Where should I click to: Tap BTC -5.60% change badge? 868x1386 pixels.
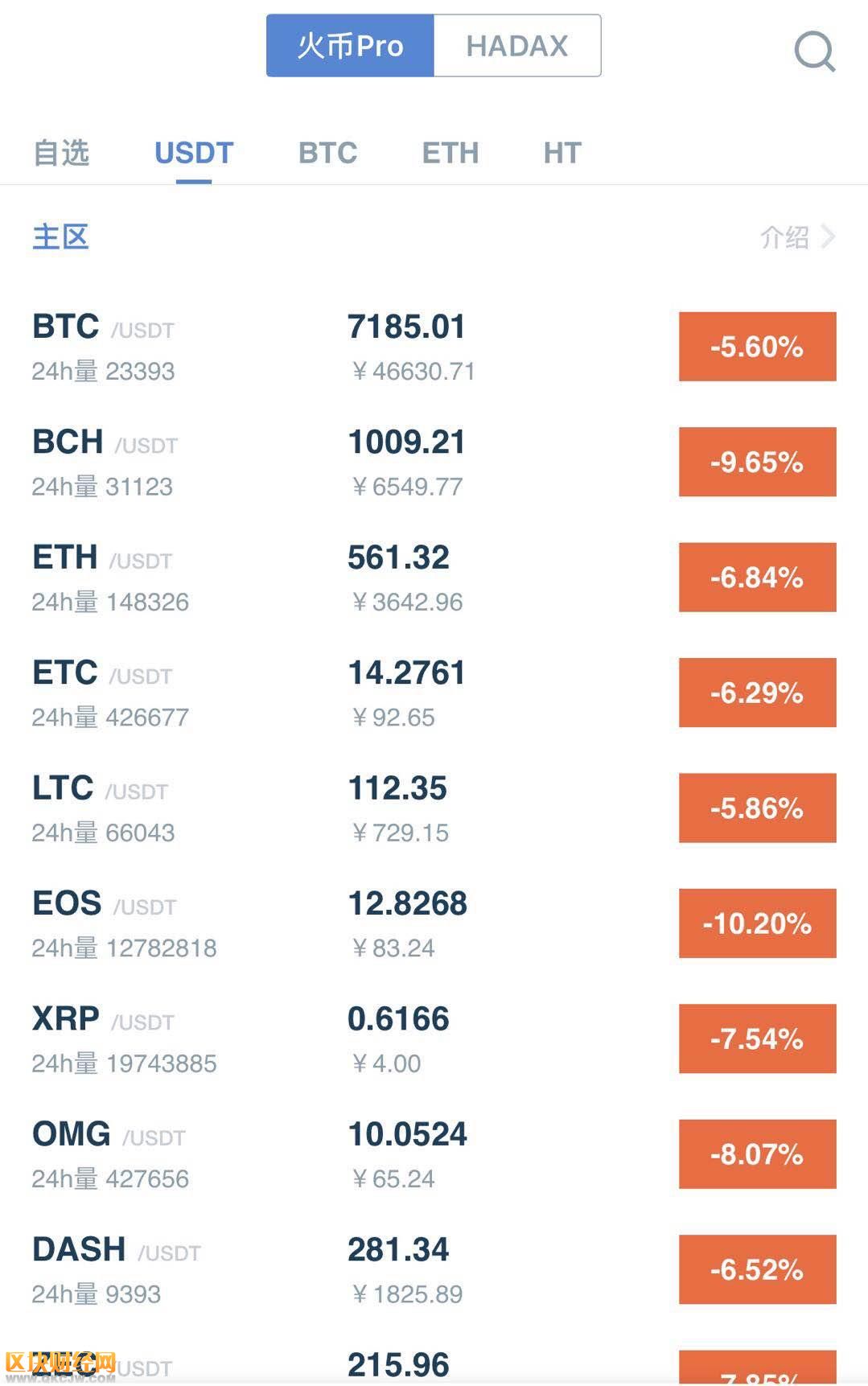[757, 347]
